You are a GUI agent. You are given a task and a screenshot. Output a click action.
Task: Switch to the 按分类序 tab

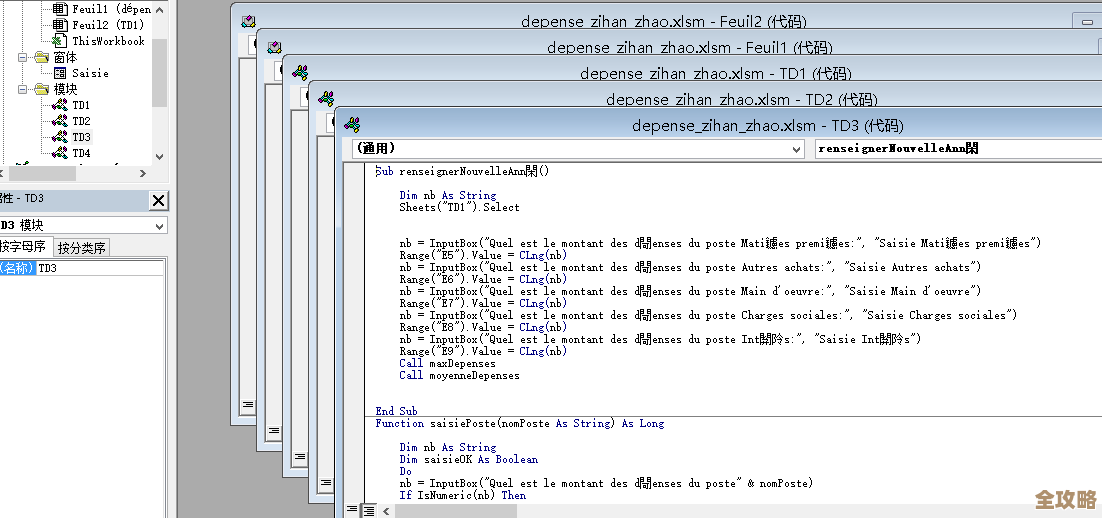click(x=82, y=248)
